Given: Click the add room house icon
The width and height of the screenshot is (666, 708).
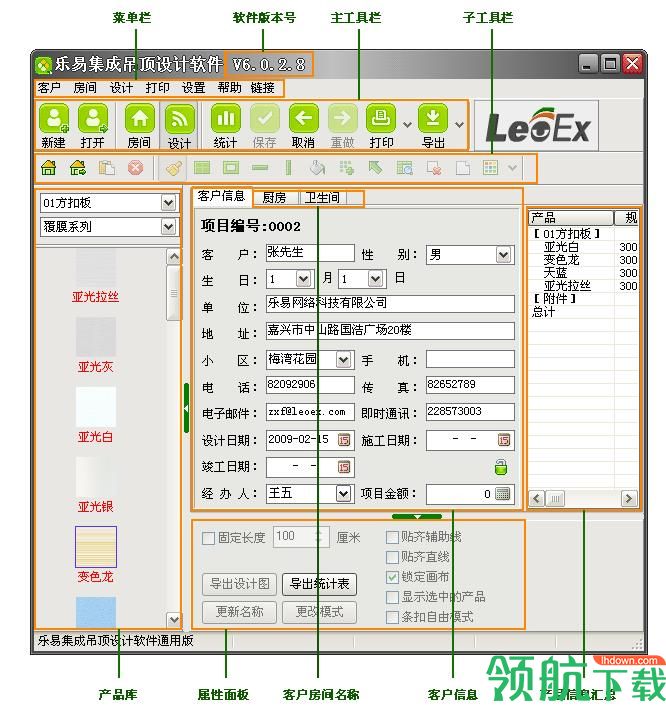Looking at the screenshot, I should 49,168.
